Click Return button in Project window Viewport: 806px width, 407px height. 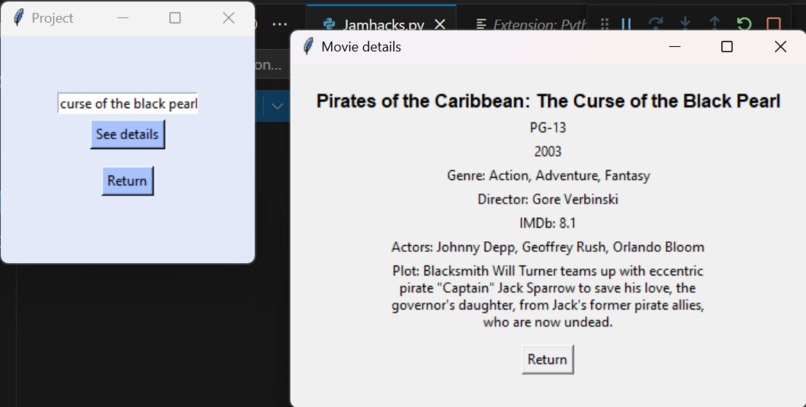pos(127,181)
